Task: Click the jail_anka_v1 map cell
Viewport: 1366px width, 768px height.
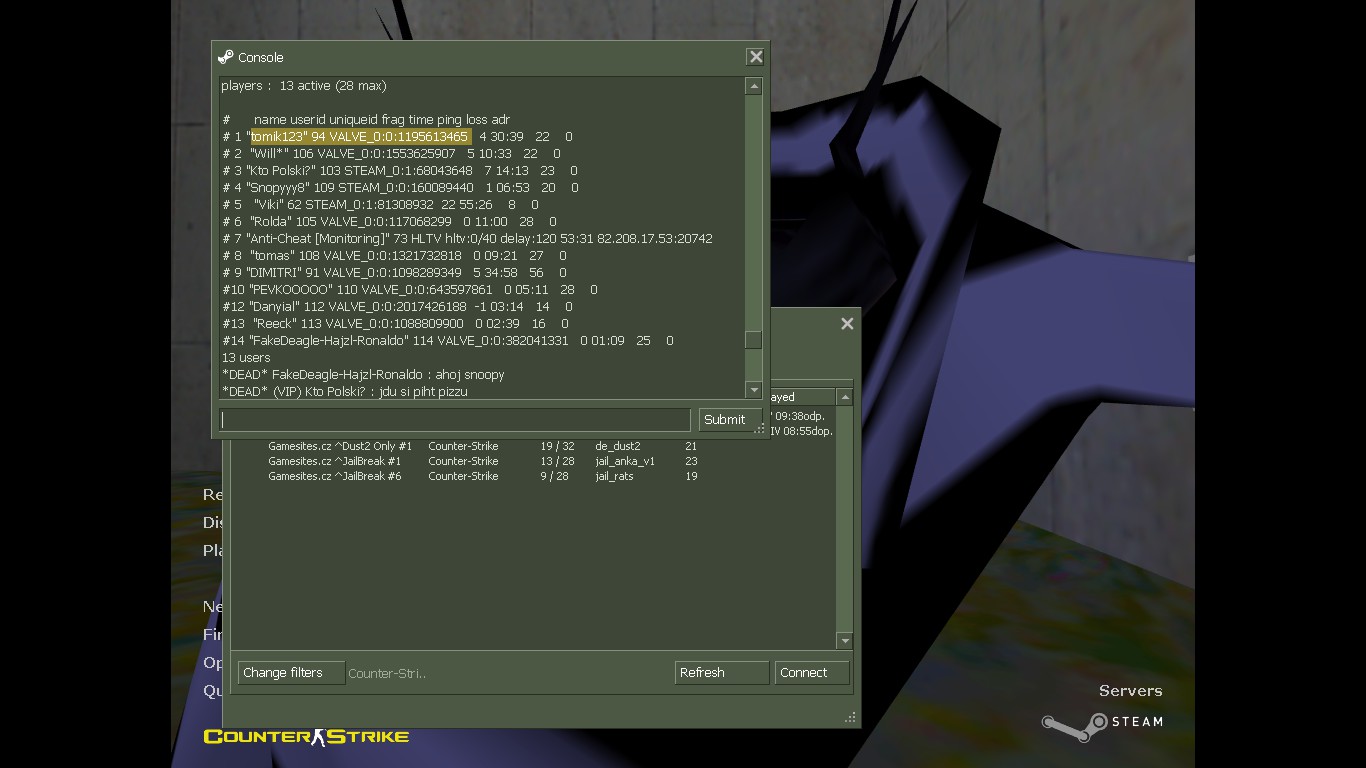Action: 625,461
